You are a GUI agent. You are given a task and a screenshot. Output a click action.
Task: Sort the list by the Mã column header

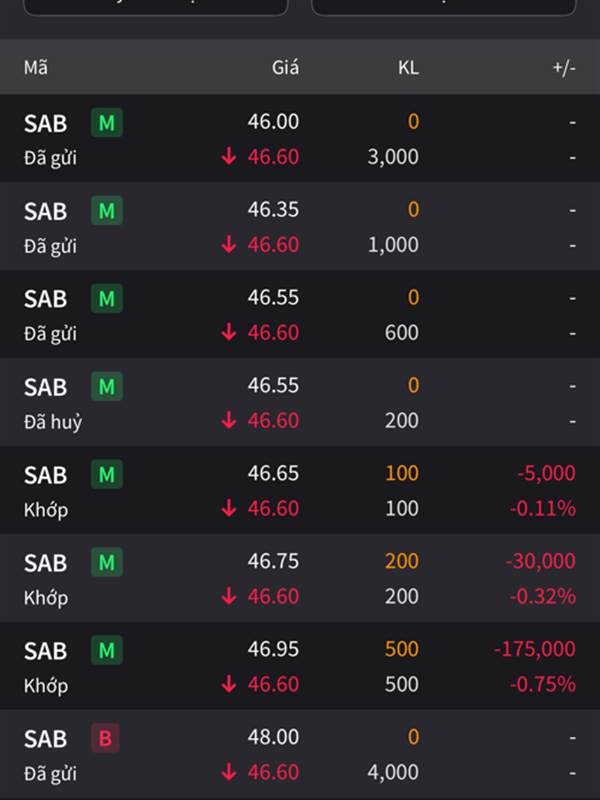[x=36, y=67]
